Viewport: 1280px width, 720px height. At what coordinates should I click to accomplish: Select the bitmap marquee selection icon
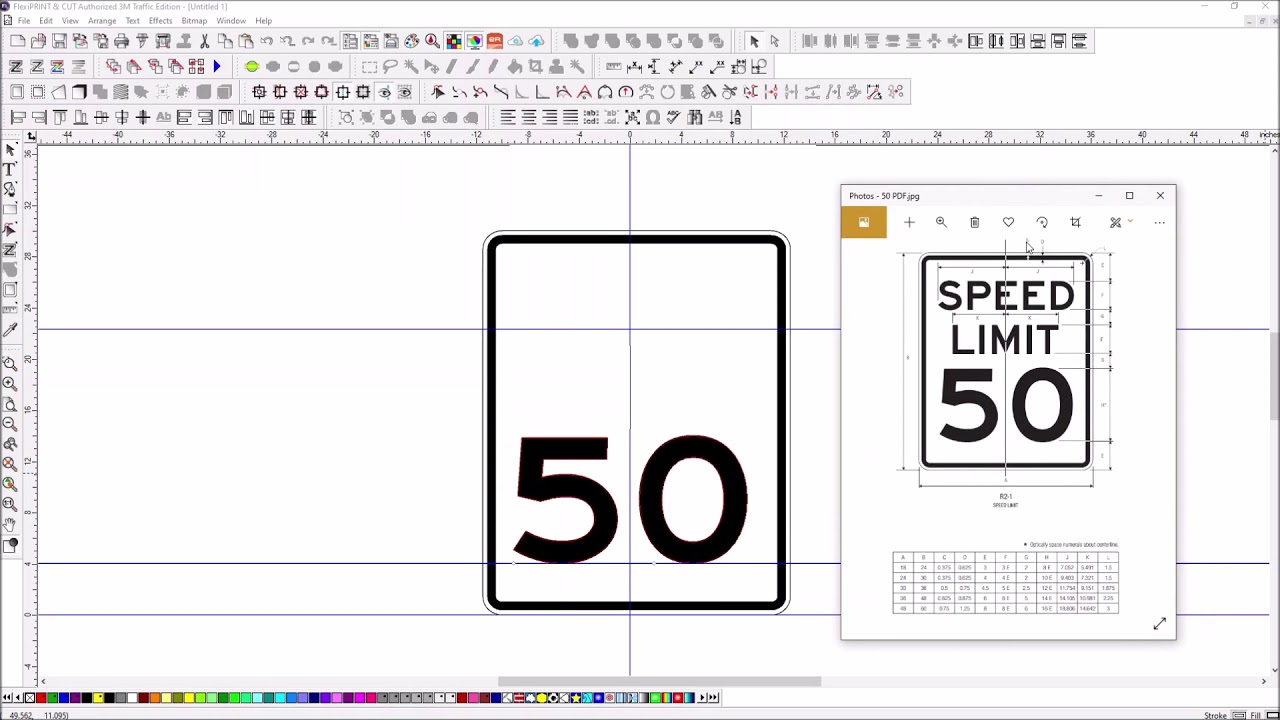pyautogui.click(x=369, y=66)
